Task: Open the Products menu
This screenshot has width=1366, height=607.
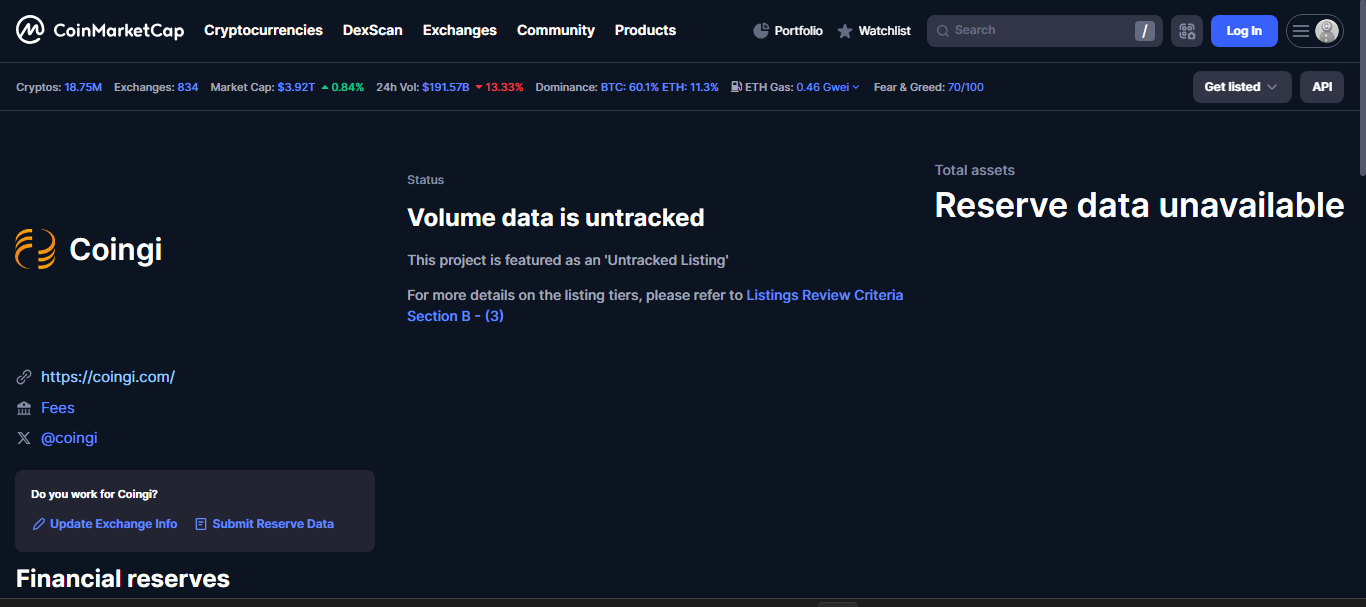Action: click(x=645, y=30)
